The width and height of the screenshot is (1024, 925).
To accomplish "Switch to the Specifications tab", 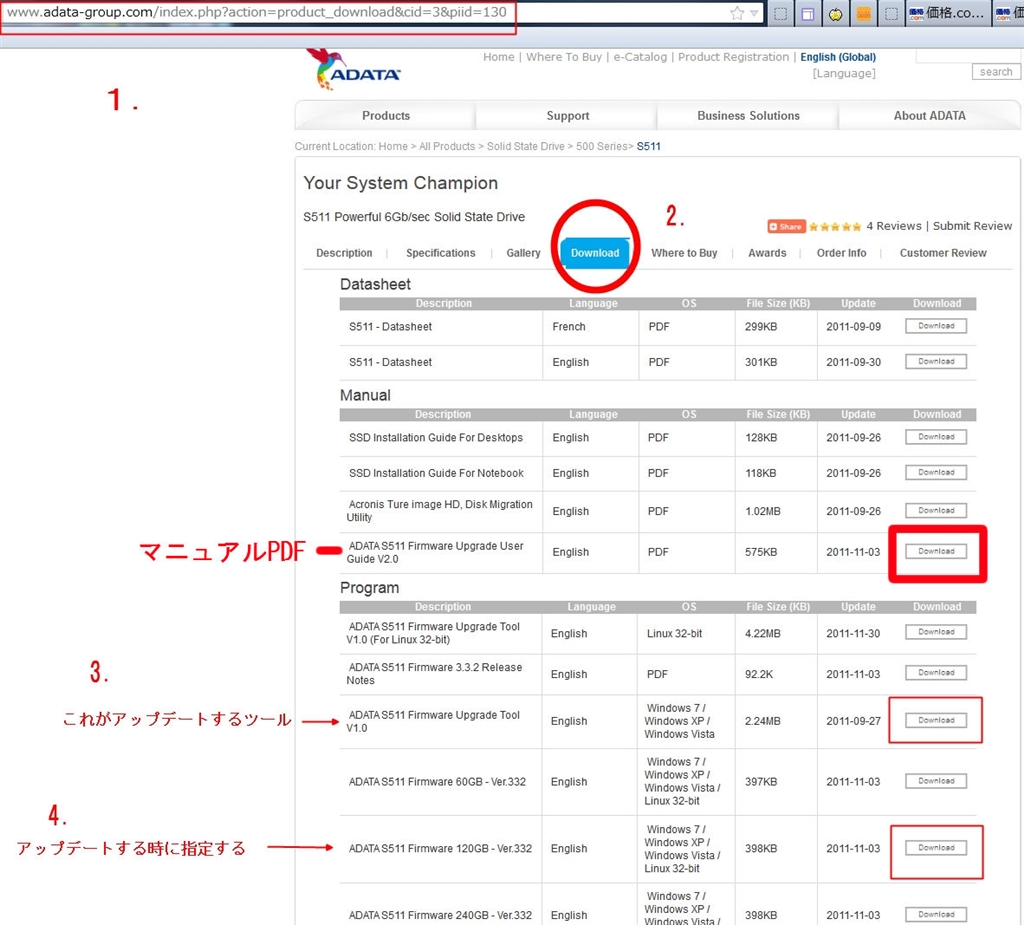I will [x=440, y=253].
